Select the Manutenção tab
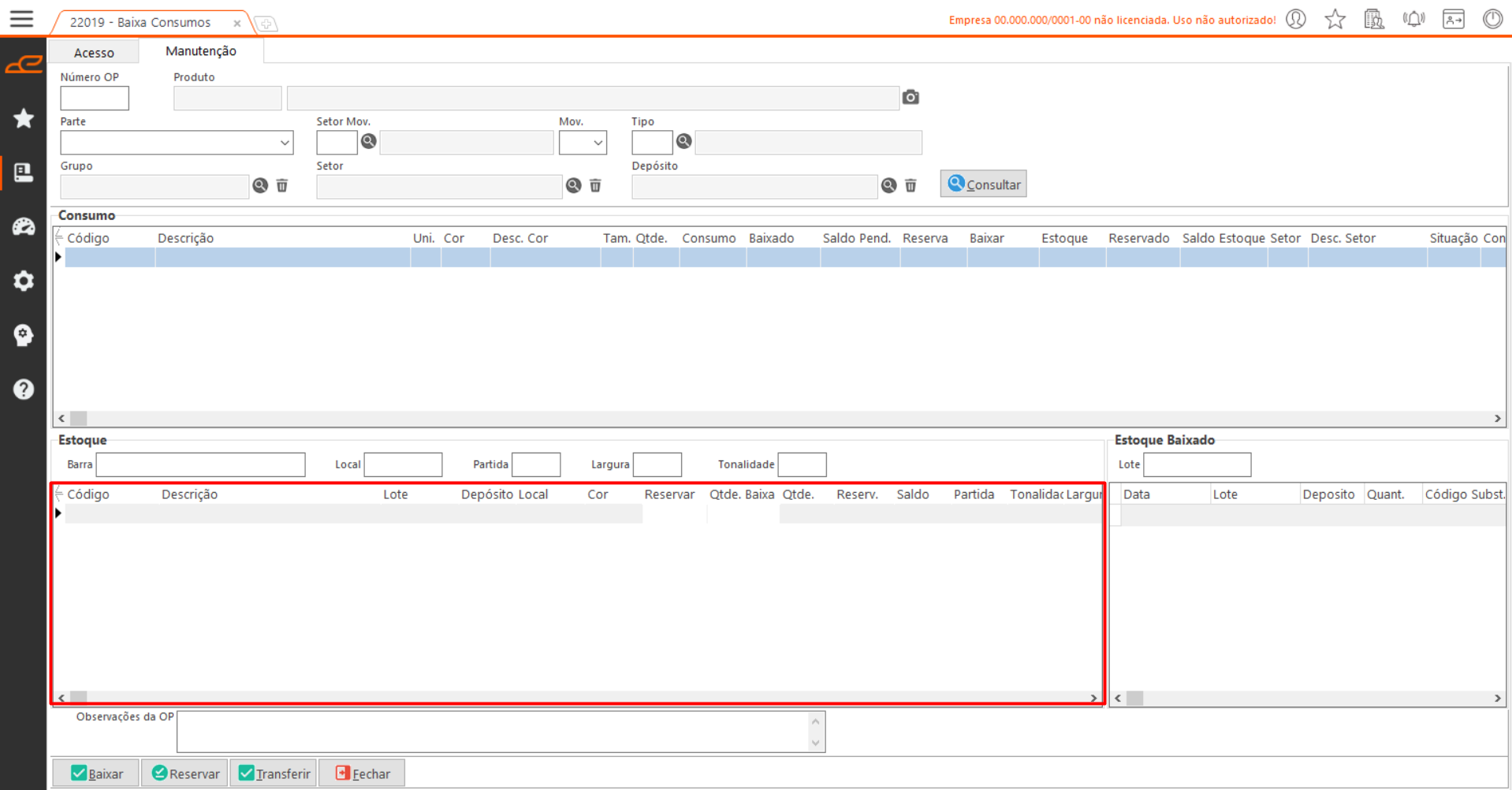 pyautogui.click(x=200, y=51)
